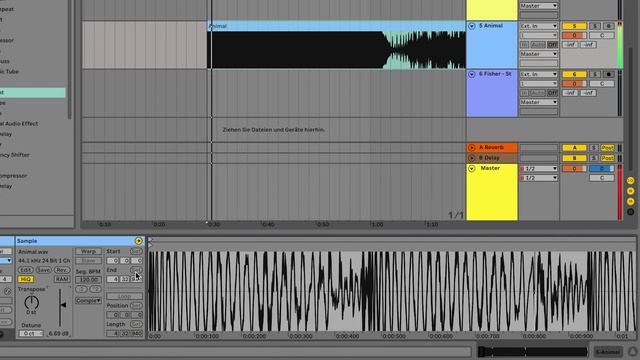
Task: Open Ext. In input dropdown on Fisher track
Action: pyautogui.click(x=538, y=74)
